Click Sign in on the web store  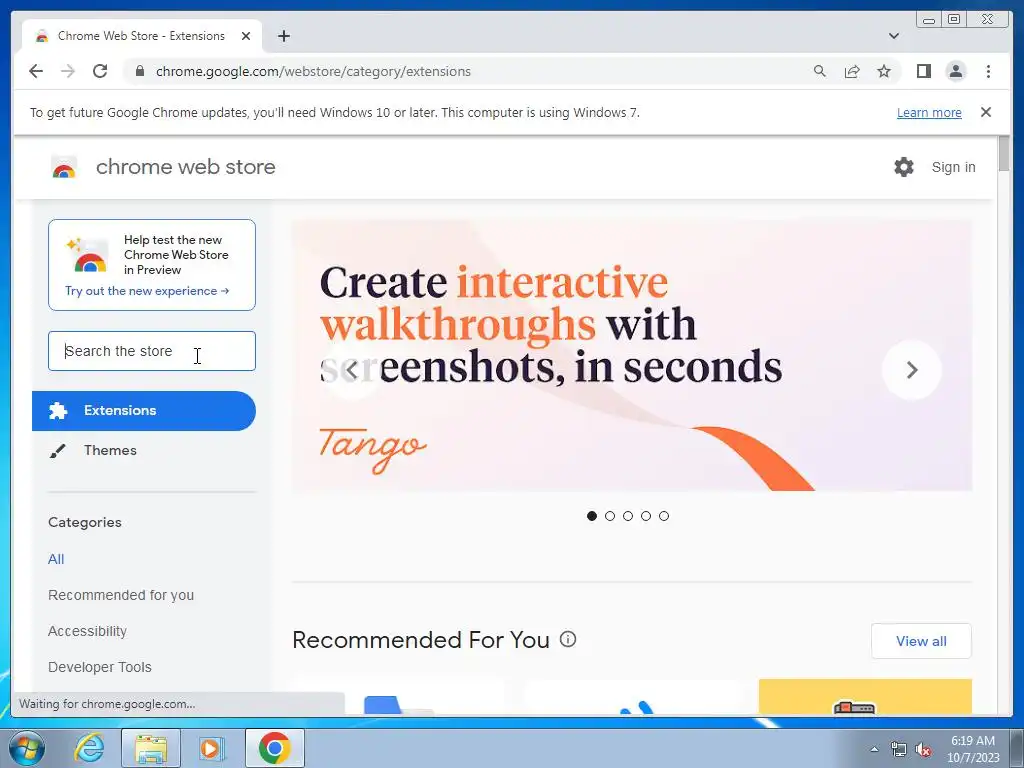pos(953,167)
